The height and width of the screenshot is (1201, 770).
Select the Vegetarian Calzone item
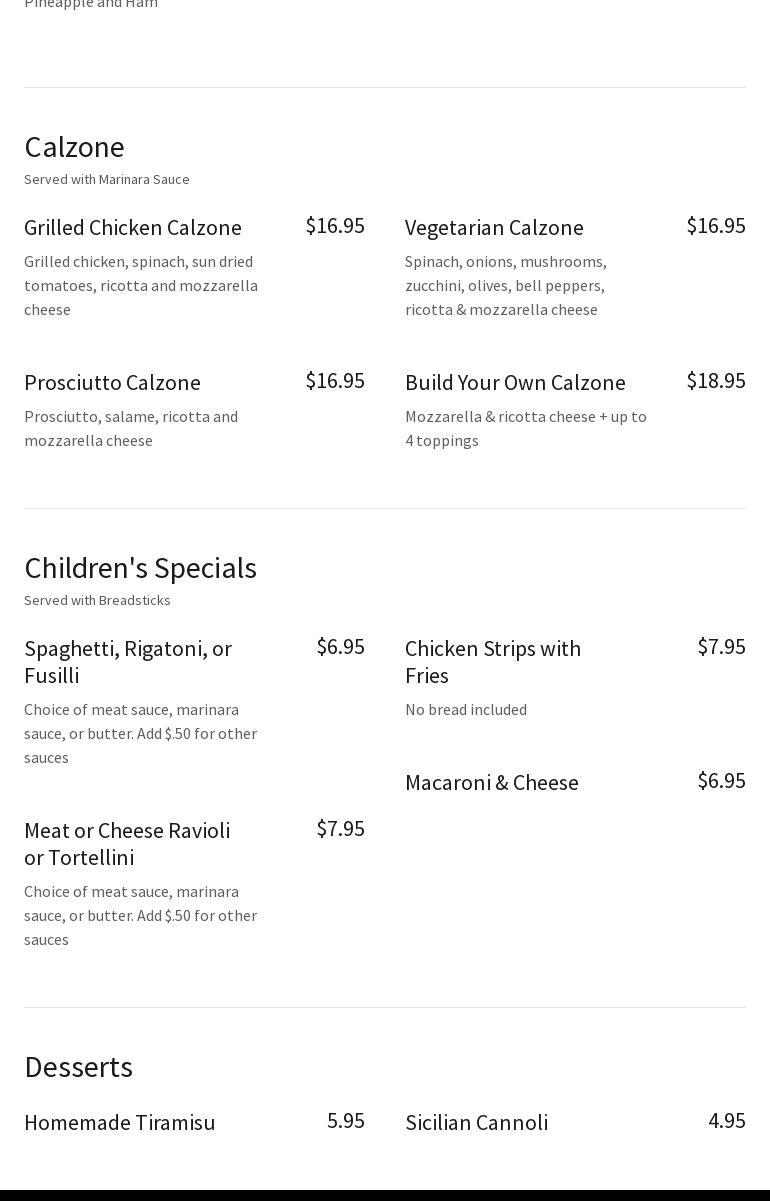pos(494,228)
